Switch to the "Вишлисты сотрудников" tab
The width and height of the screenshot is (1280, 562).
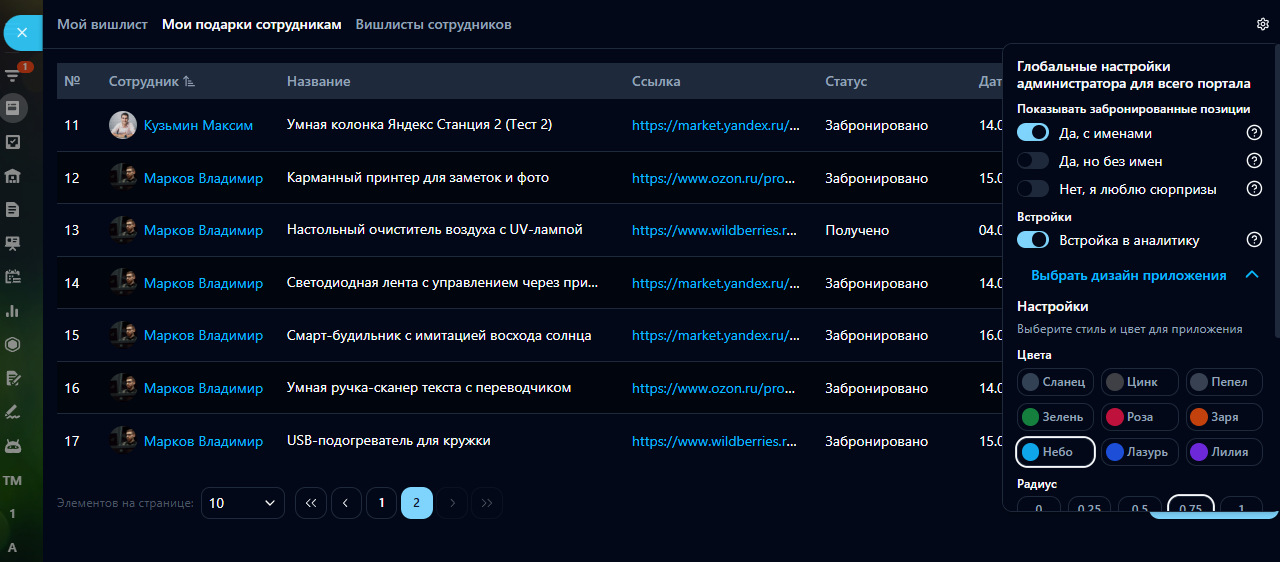[434, 24]
